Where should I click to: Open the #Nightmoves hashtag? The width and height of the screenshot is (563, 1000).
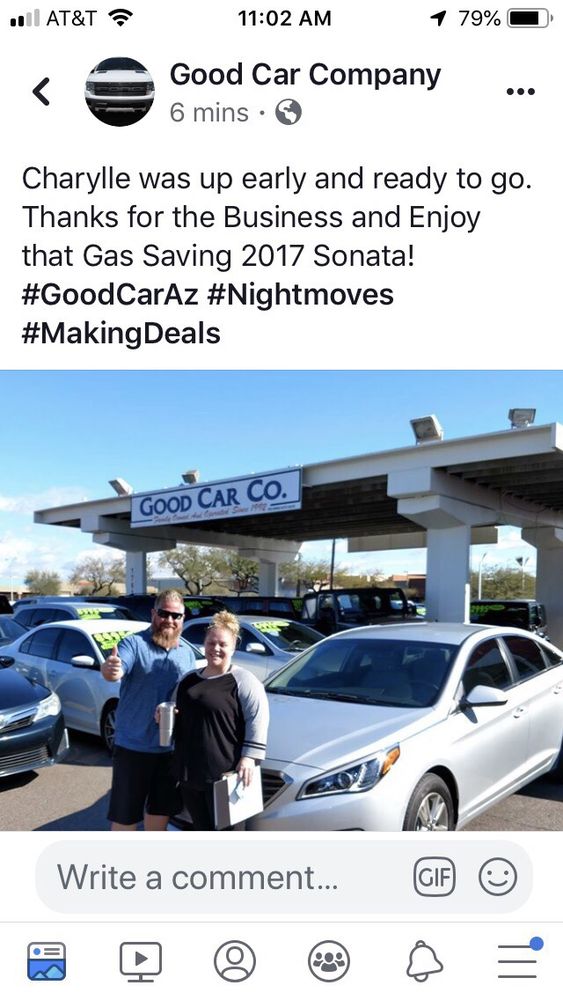click(x=300, y=295)
